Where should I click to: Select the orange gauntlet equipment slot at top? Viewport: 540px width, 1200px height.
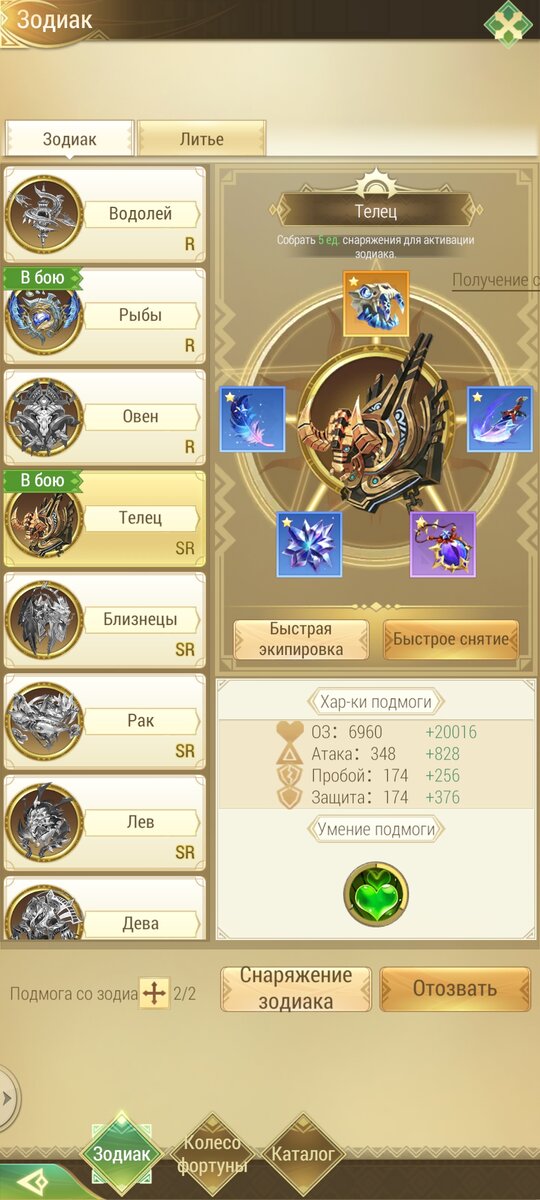pos(376,303)
